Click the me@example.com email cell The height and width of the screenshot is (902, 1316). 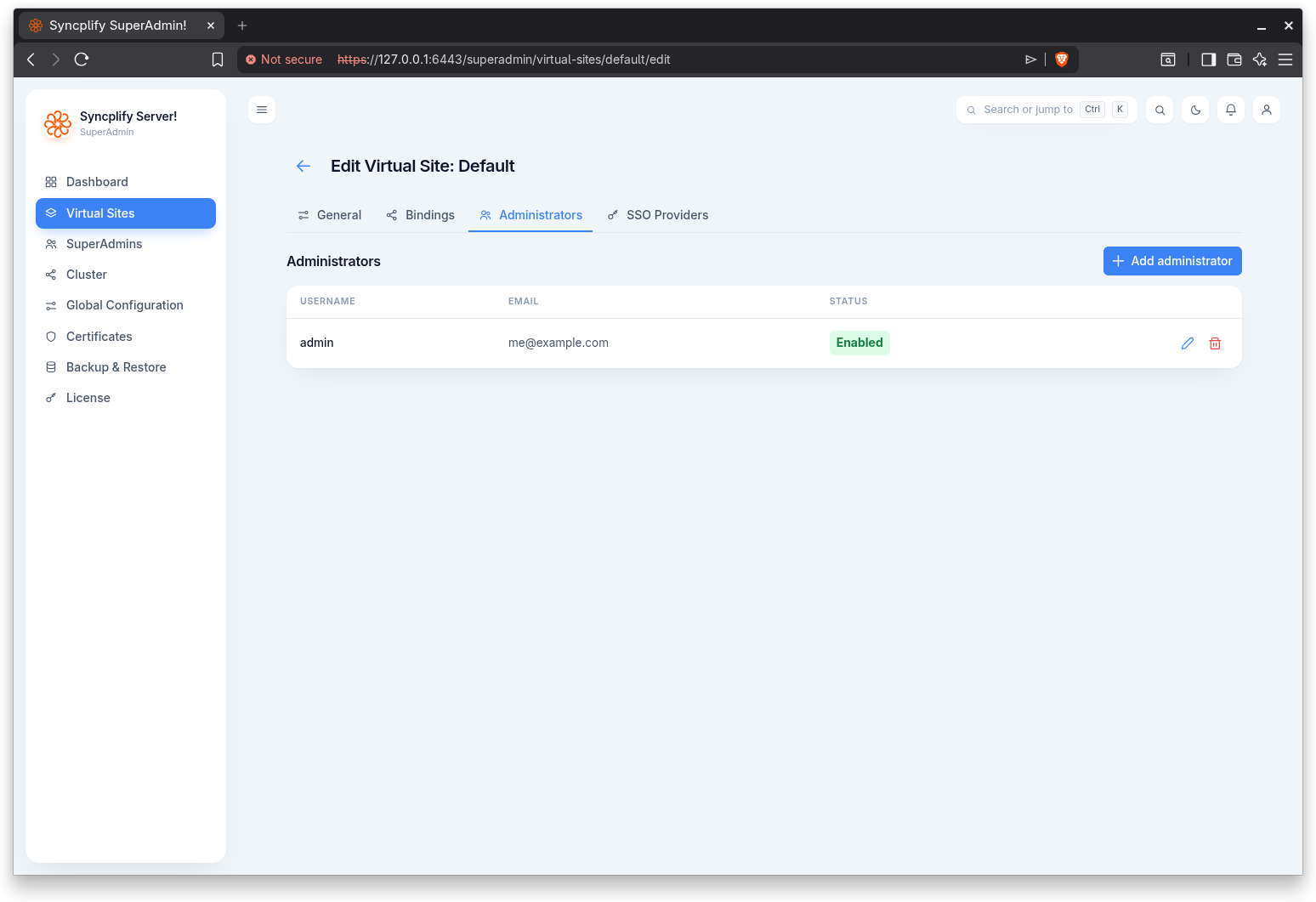559,343
